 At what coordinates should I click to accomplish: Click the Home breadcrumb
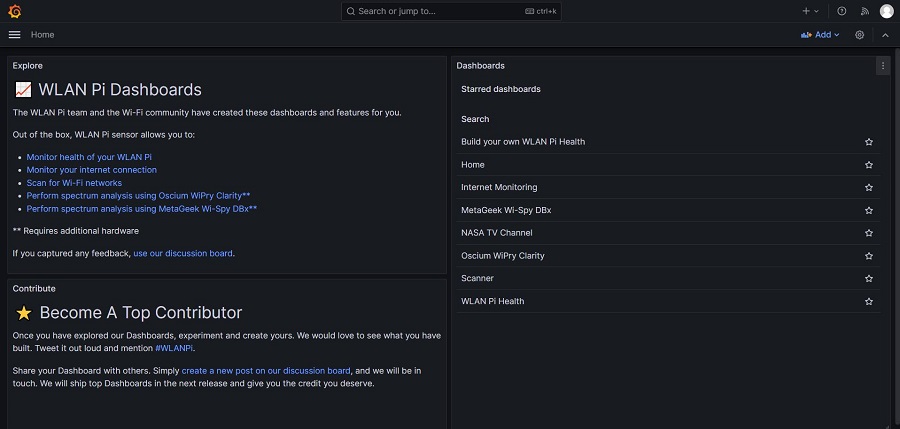42,35
